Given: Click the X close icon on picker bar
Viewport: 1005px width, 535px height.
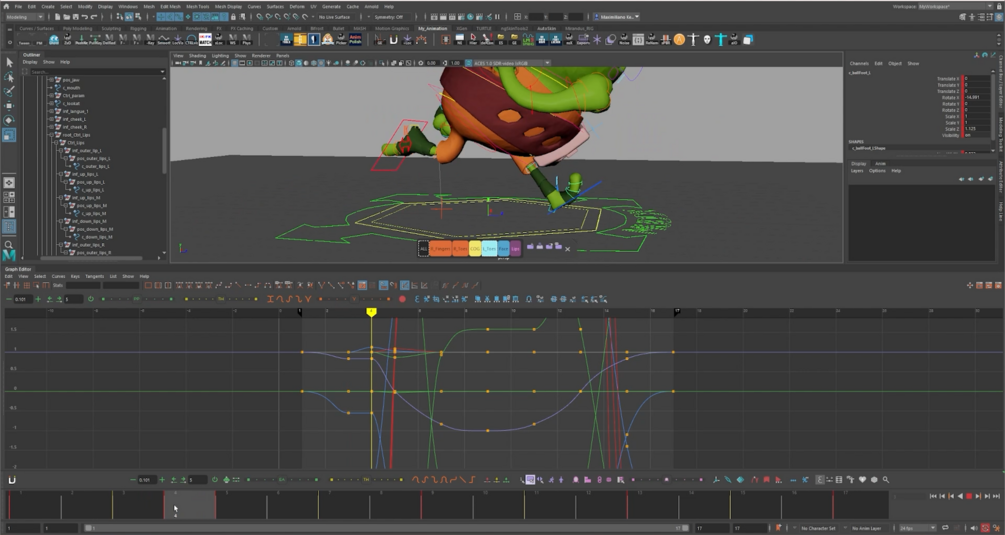Looking at the screenshot, I should [567, 249].
